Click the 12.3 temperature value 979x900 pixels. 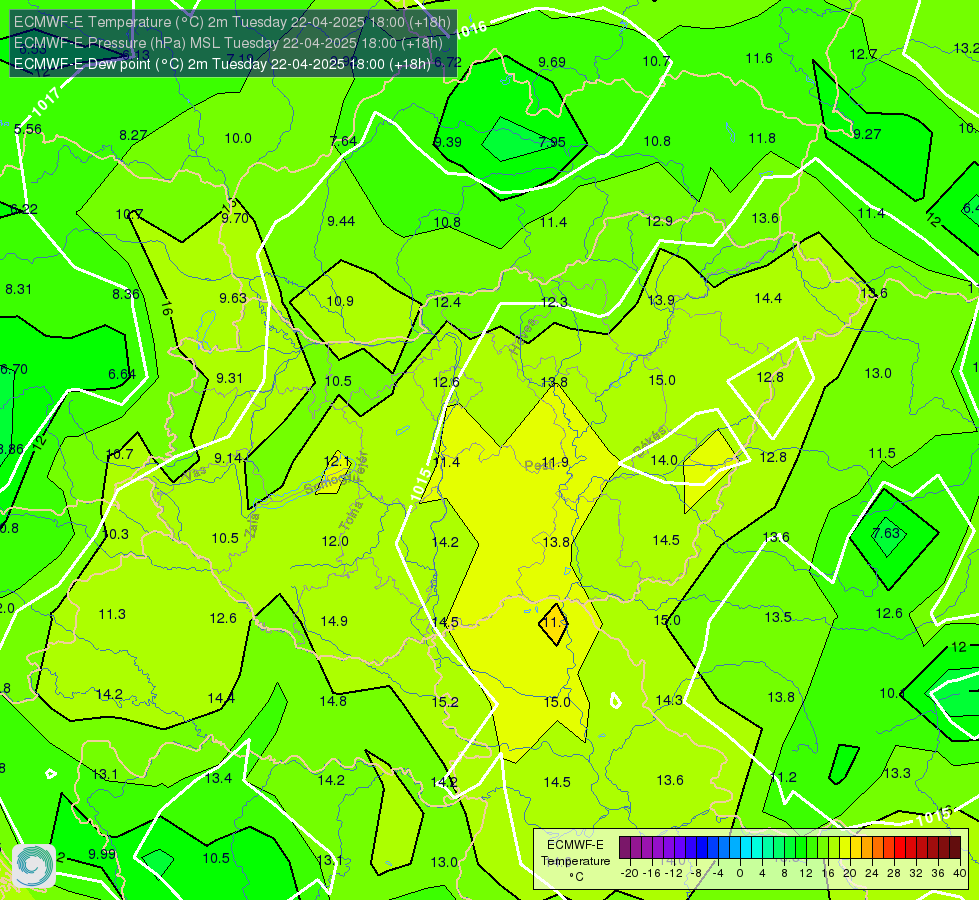(x=554, y=303)
